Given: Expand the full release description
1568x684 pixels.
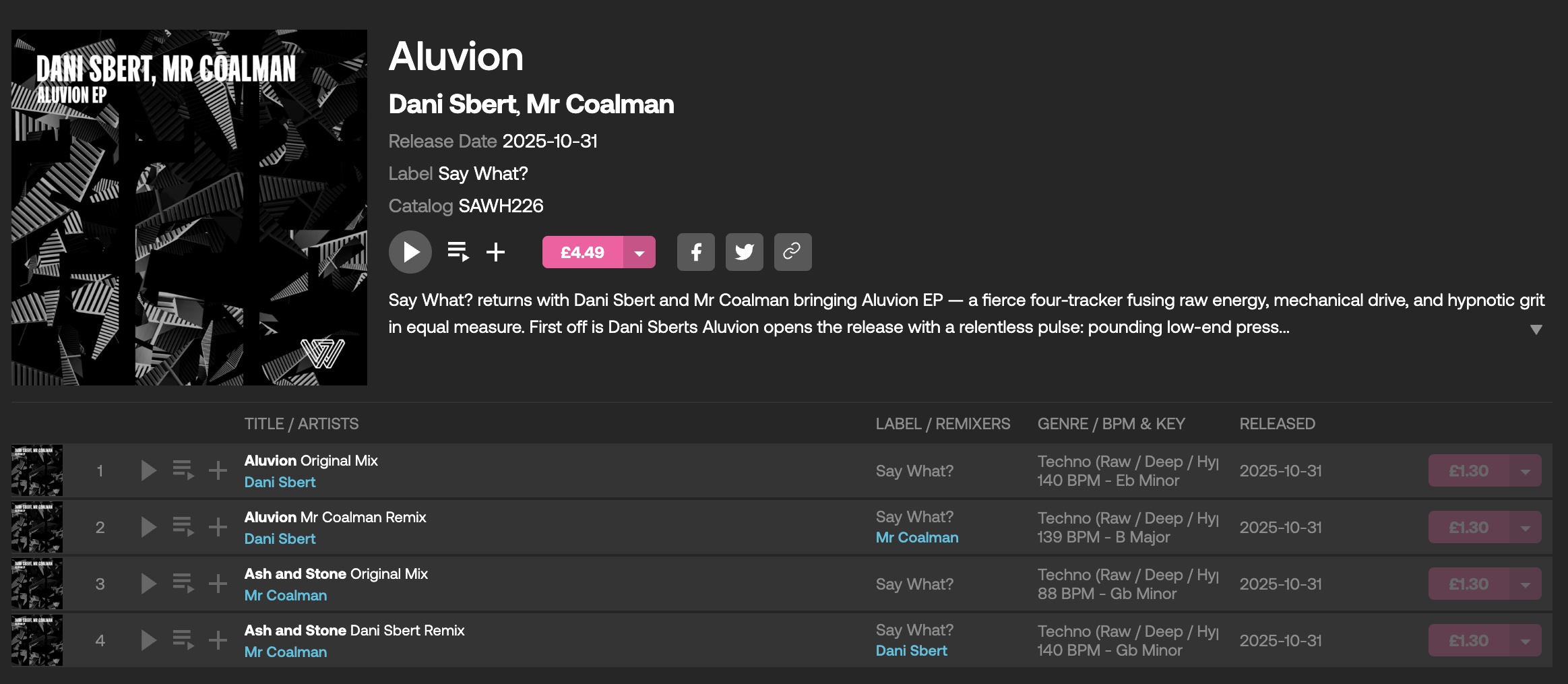Looking at the screenshot, I should (1536, 330).
